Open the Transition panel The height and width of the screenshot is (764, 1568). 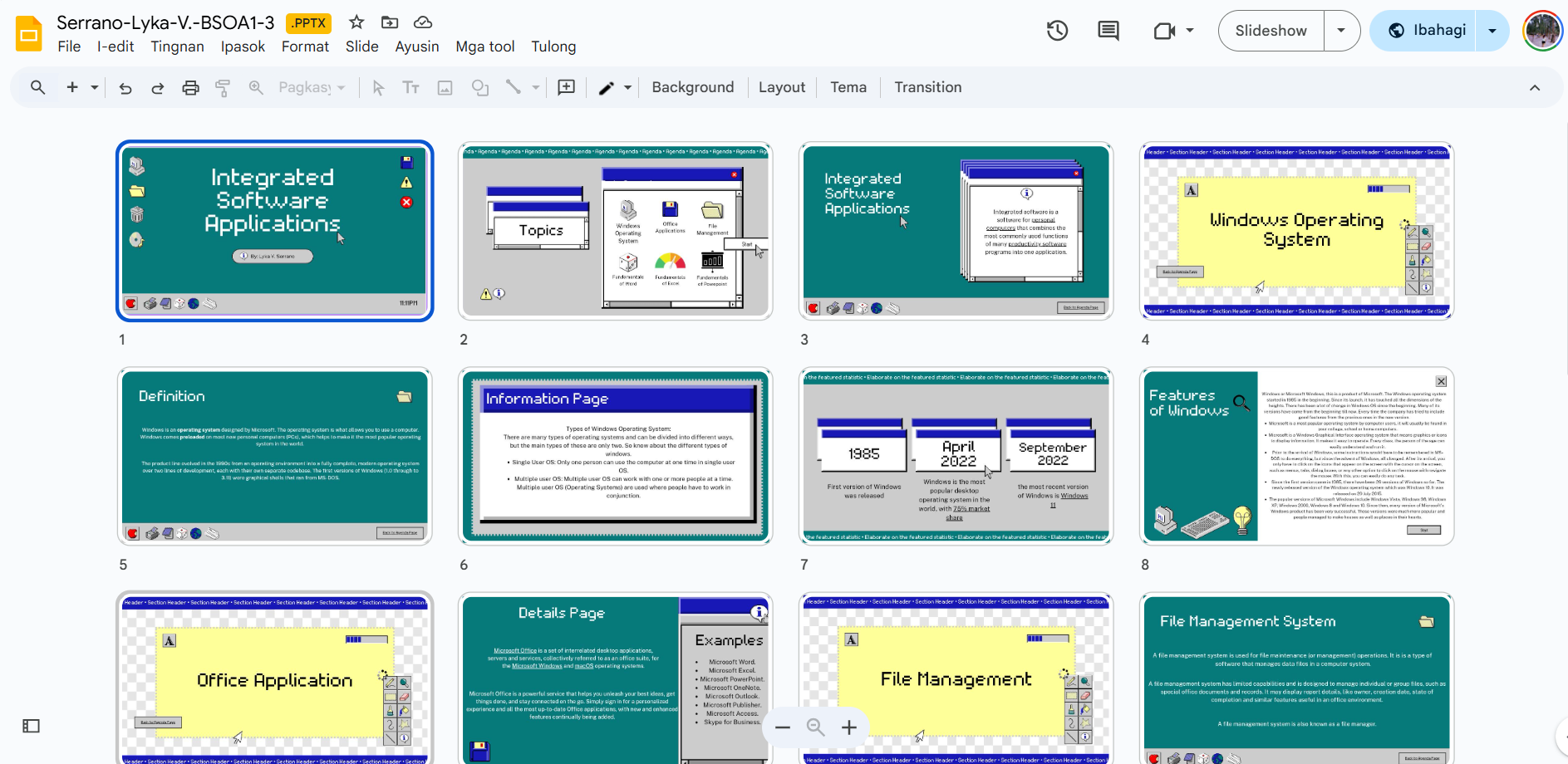click(928, 87)
